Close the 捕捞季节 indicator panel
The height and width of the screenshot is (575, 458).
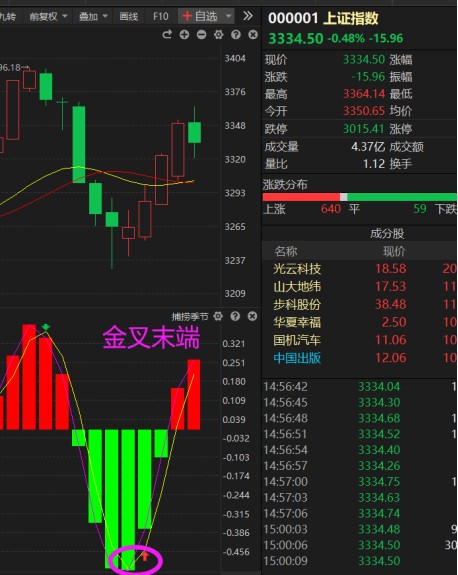(x=252, y=316)
